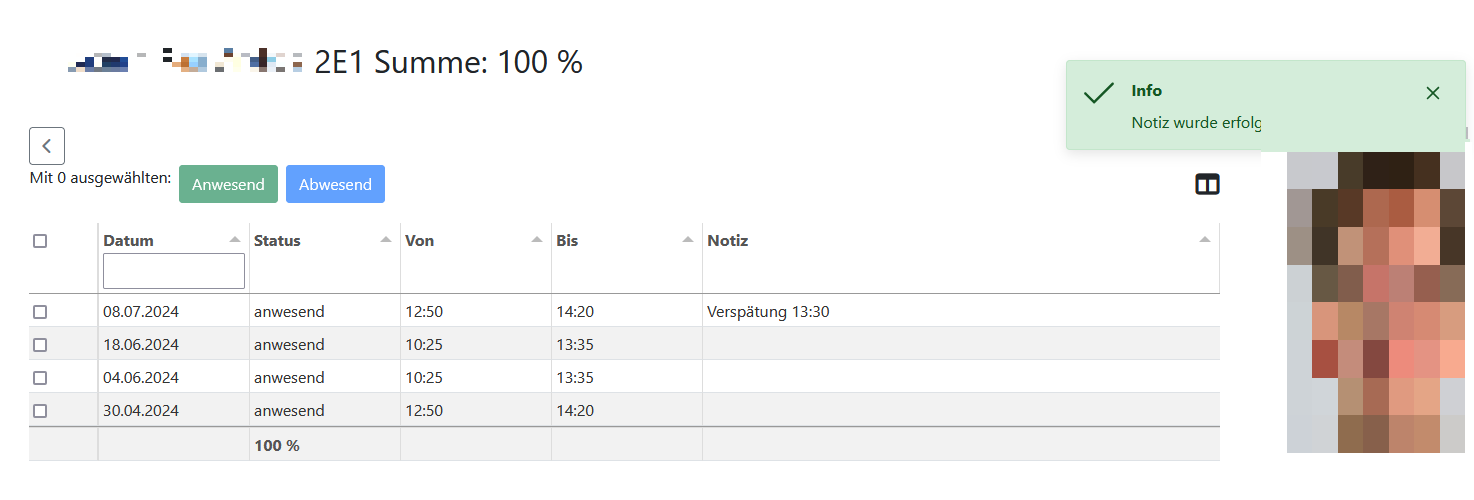Click the pixelated student photo
Viewport: 1474px width, 500px height.
pos(1376,302)
